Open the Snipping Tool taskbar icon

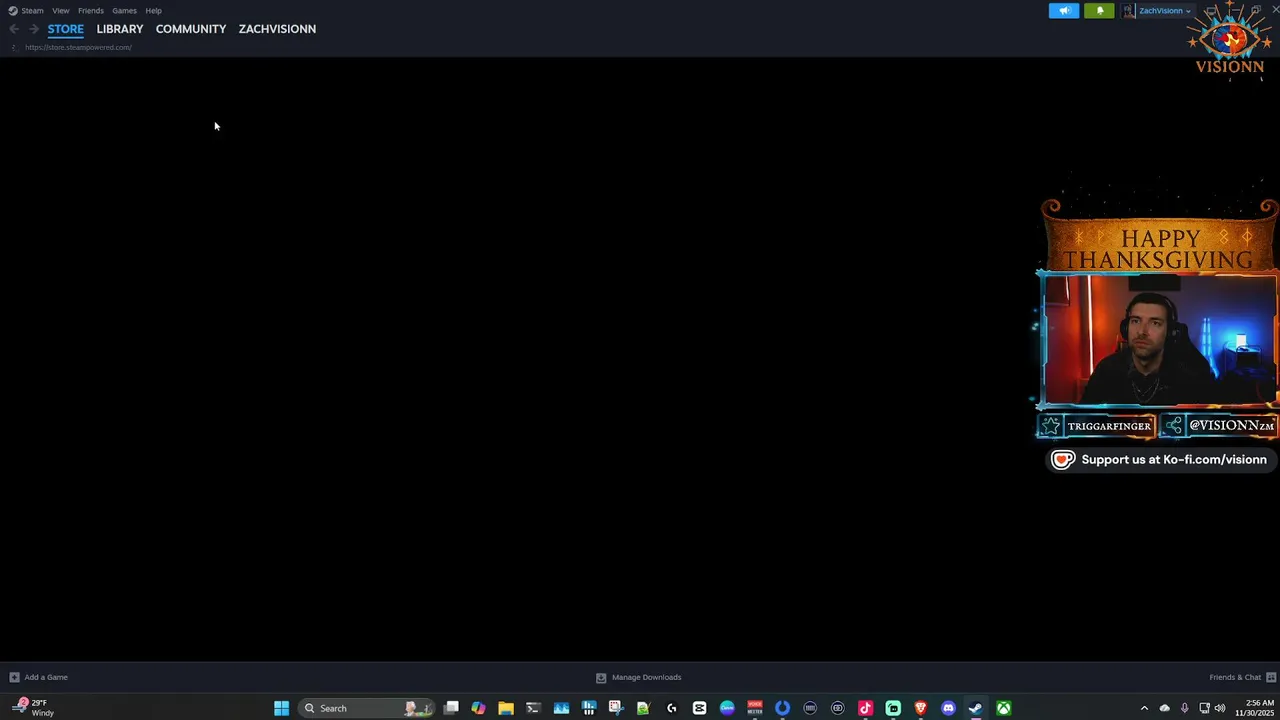click(x=616, y=708)
